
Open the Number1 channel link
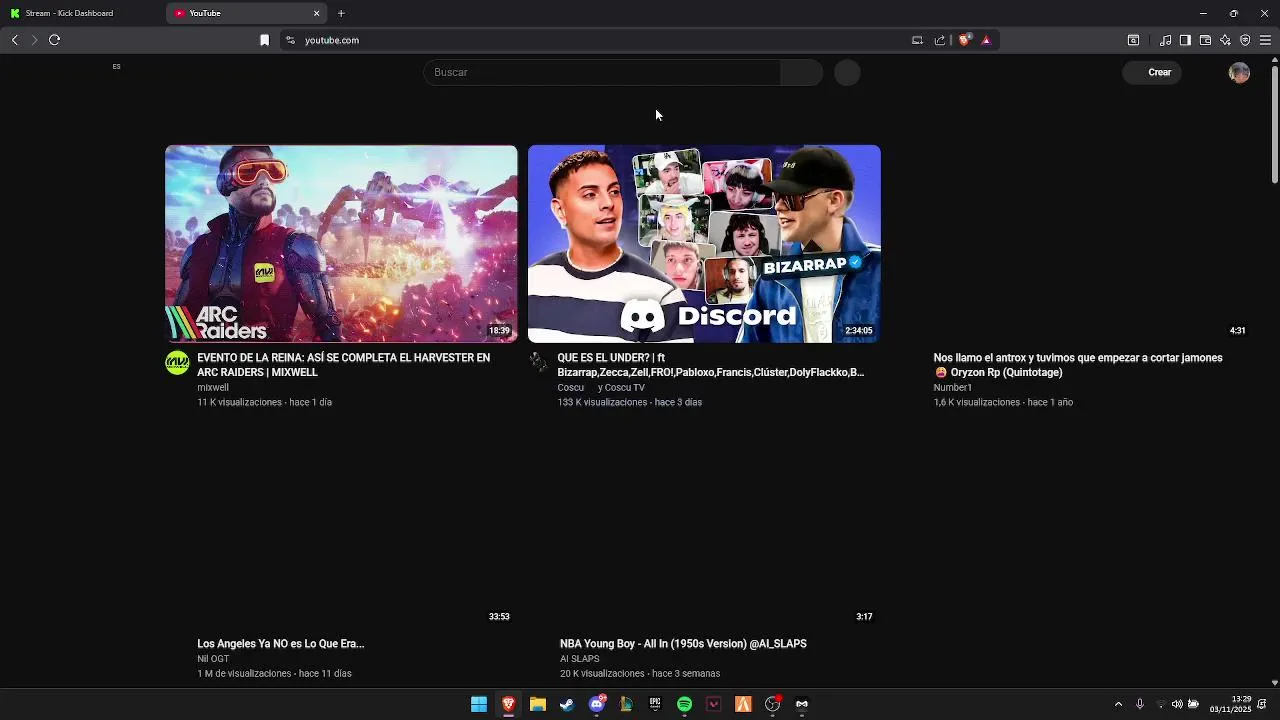tap(952, 387)
